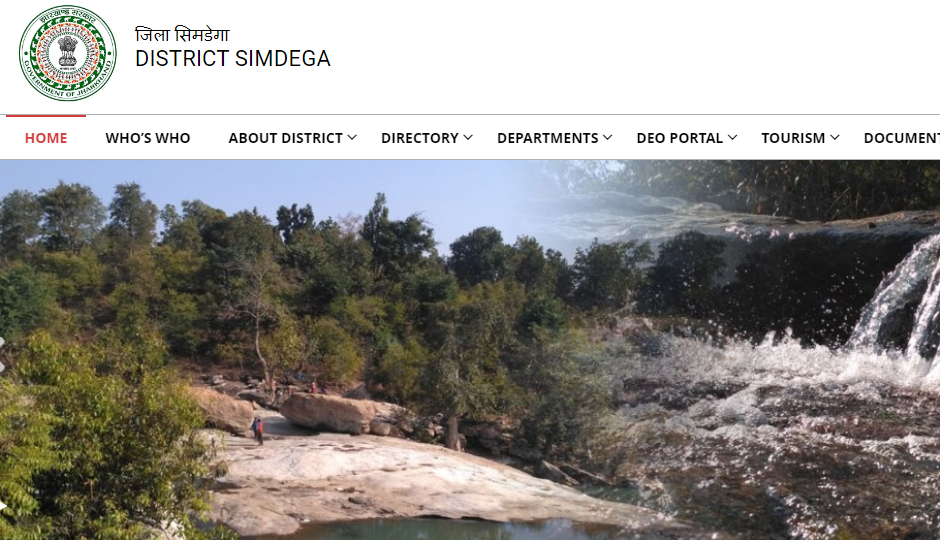Viewport: 940px width, 540px height.
Task: Select the DEPARTMENTS menu label
Action: coord(547,138)
